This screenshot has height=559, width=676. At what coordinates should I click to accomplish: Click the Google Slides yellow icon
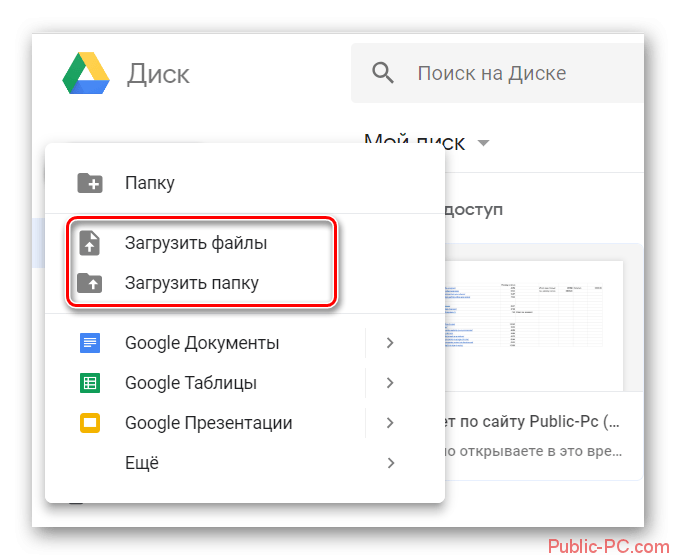(x=90, y=423)
